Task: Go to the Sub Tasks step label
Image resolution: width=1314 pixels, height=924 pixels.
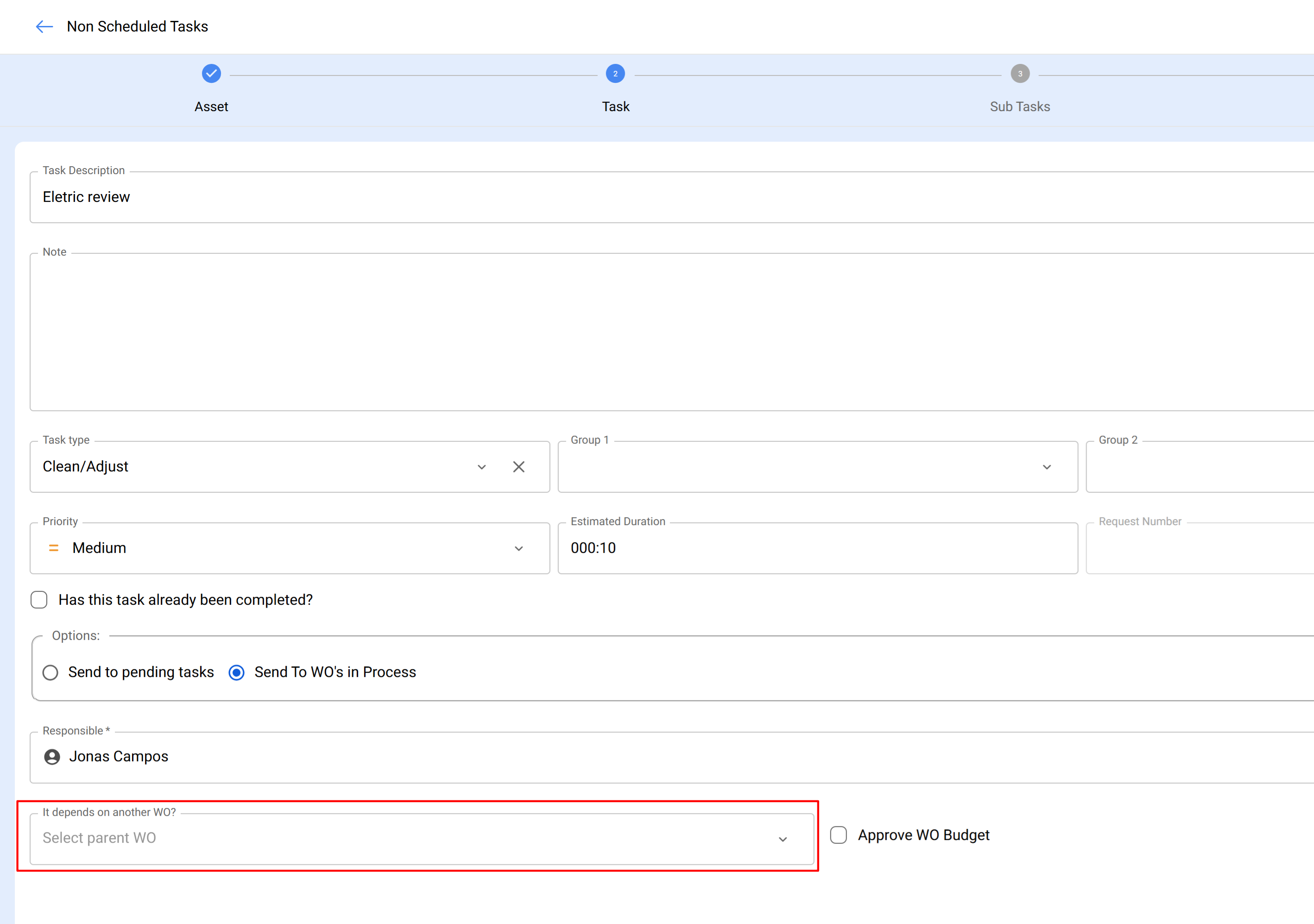Action: (1019, 107)
